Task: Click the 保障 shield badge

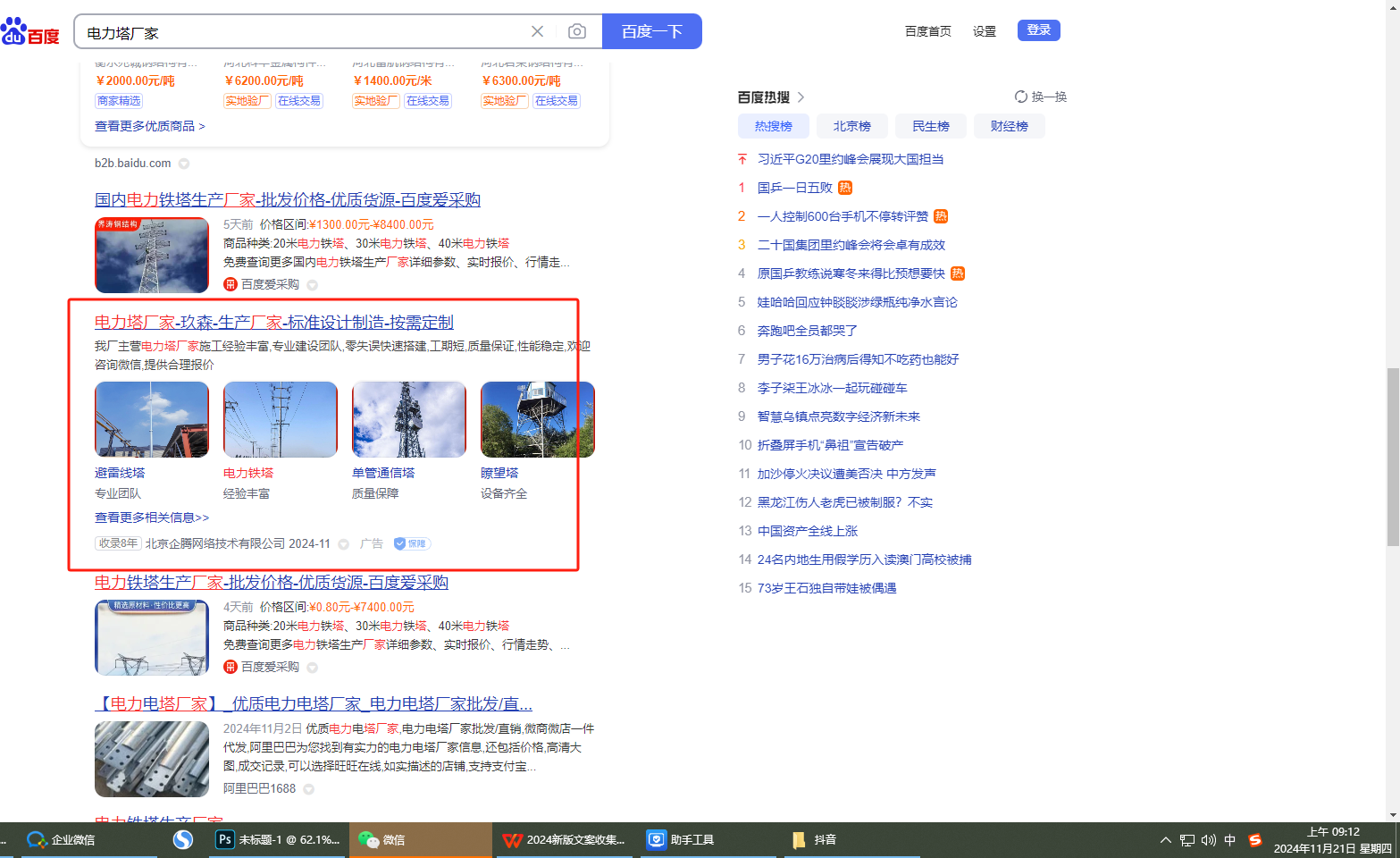Action: tap(412, 543)
